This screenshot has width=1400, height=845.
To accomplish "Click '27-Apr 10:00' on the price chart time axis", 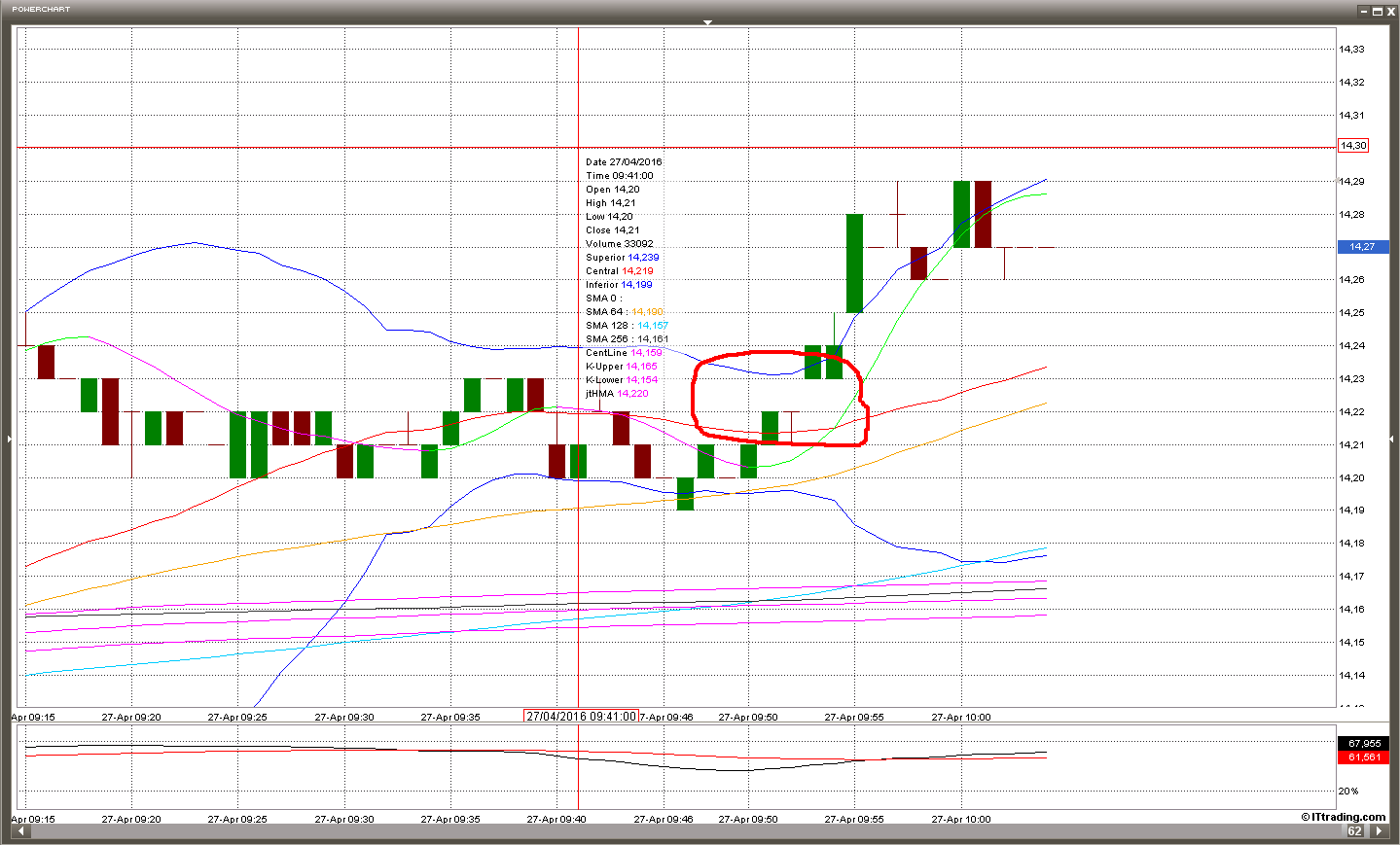I will (x=961, y=717).
